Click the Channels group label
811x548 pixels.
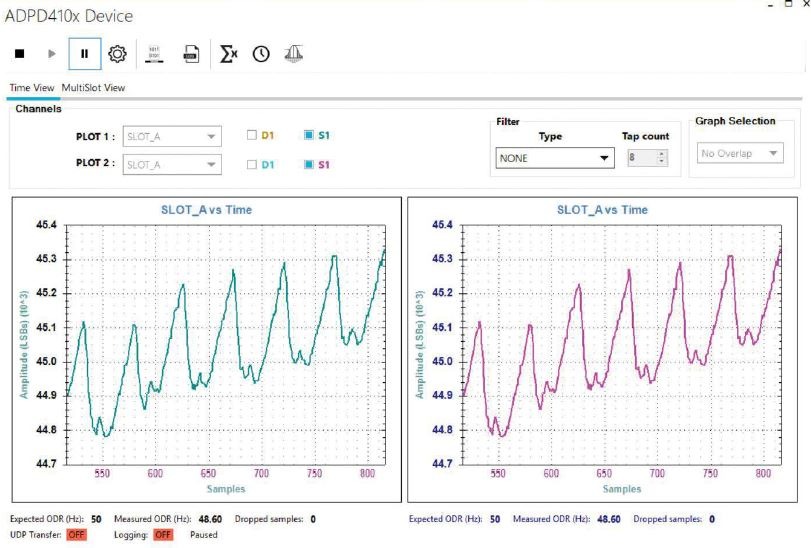point(38,109)
